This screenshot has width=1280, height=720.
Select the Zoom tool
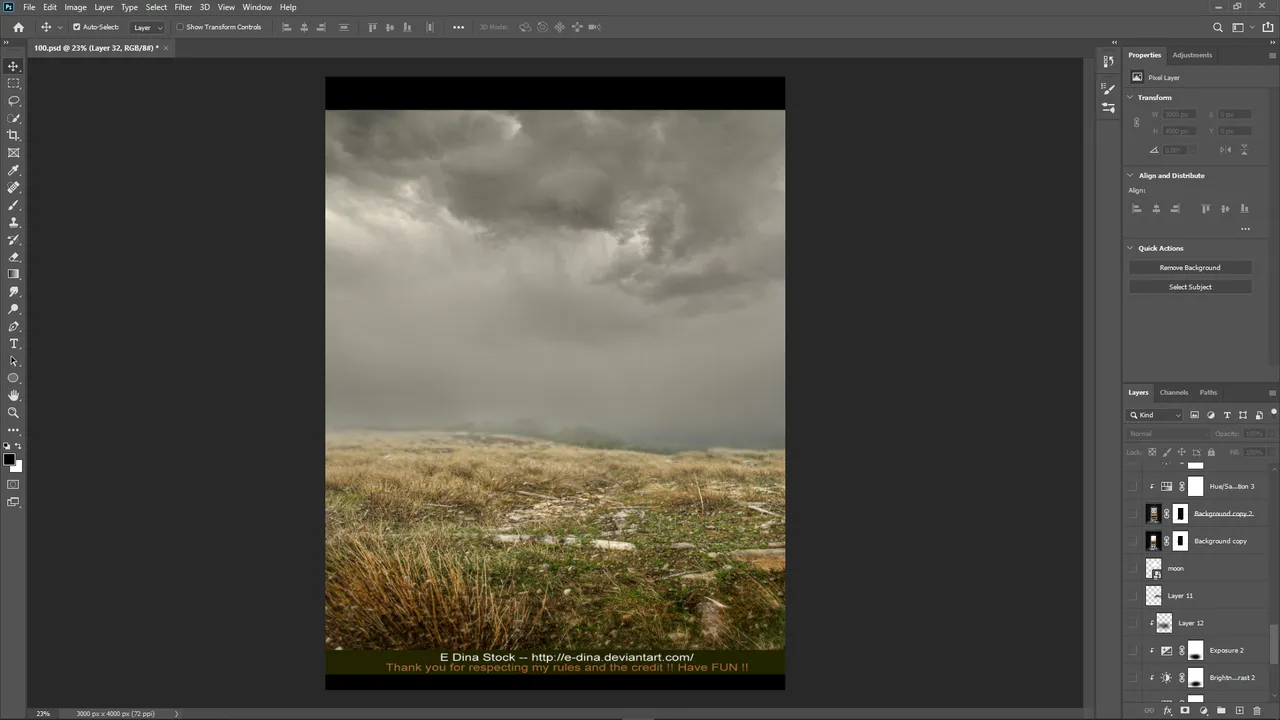13,413
